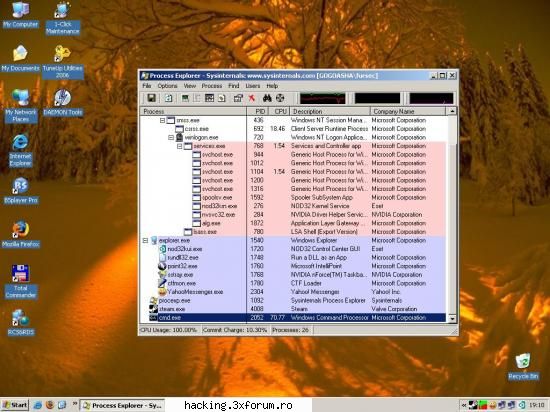Open Find with the binoculars icon
This screenshot has width=550, height=412.
point(267,98)
